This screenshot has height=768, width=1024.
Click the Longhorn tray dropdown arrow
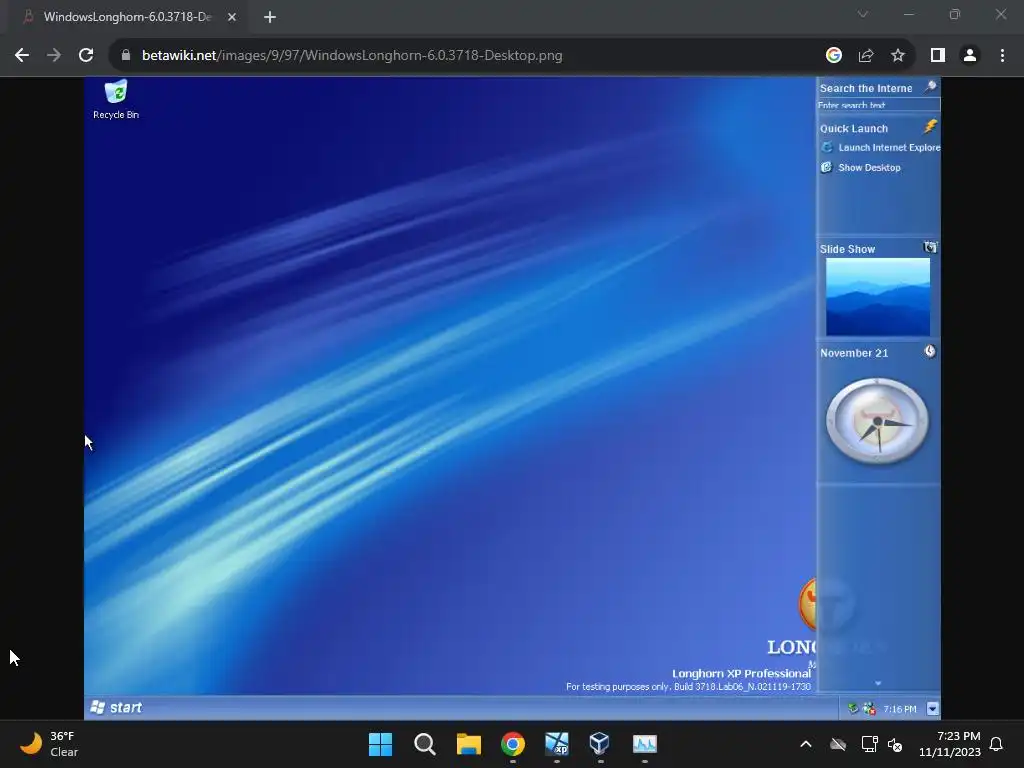pos(933,709)
